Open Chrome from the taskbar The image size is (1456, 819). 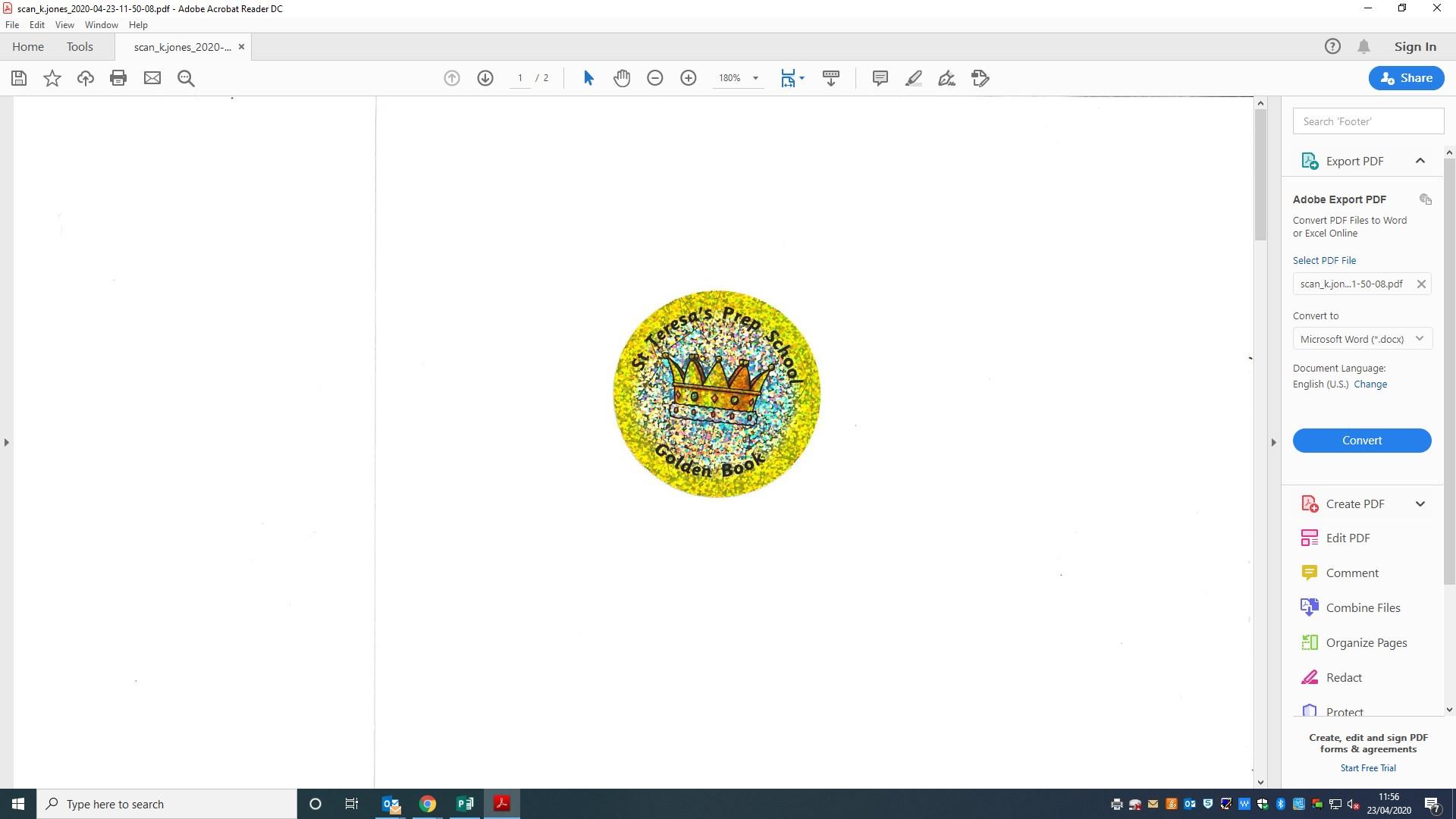point(428,804)
